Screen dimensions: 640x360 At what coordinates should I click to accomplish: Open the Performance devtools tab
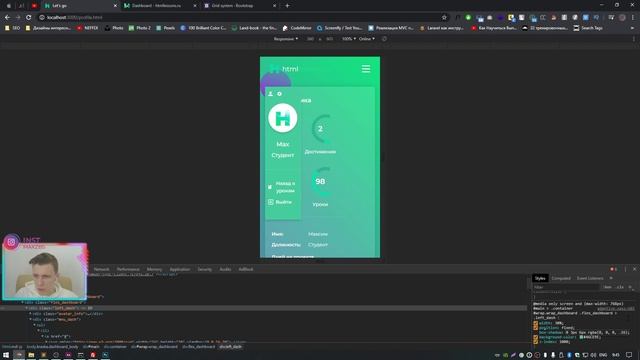click(128, 269)
